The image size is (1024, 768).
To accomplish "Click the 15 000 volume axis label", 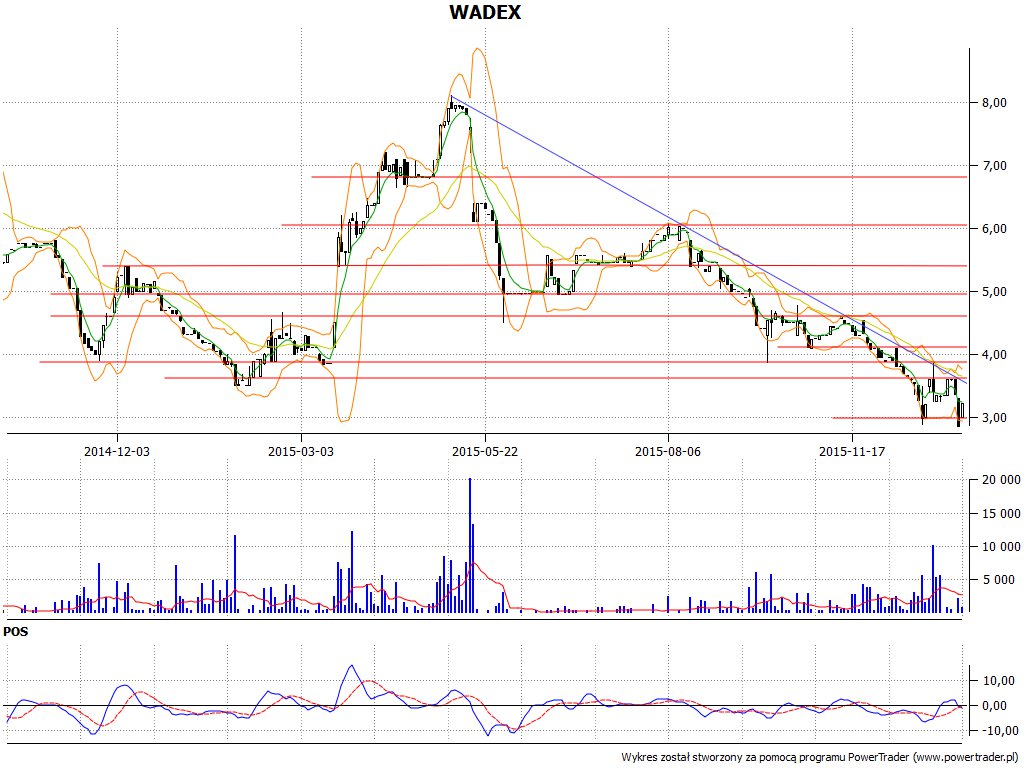I will click(x=1000, y=514).
